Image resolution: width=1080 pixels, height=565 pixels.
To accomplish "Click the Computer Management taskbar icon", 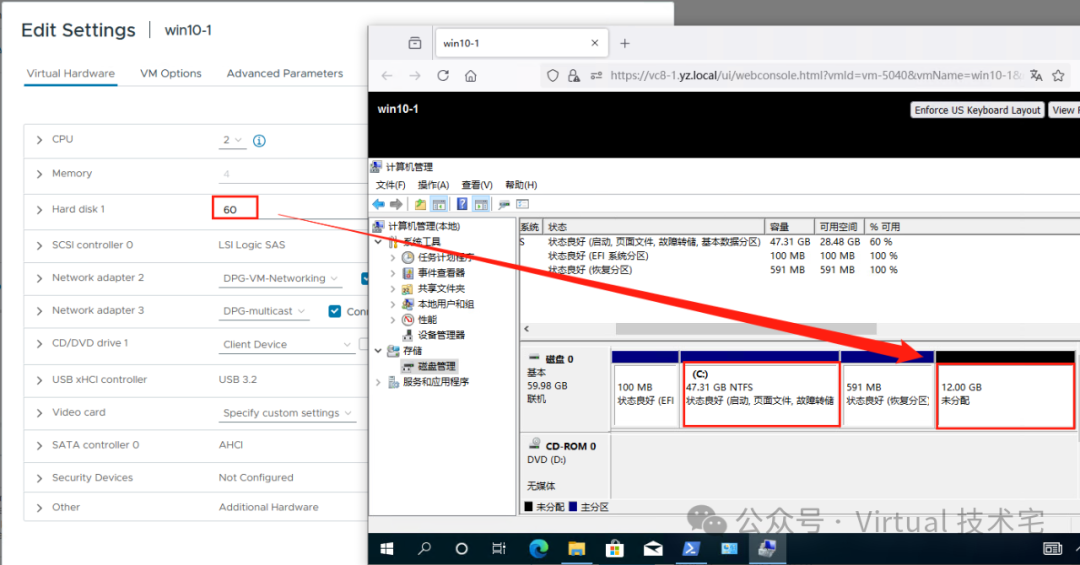I will (x=767, y=548).
